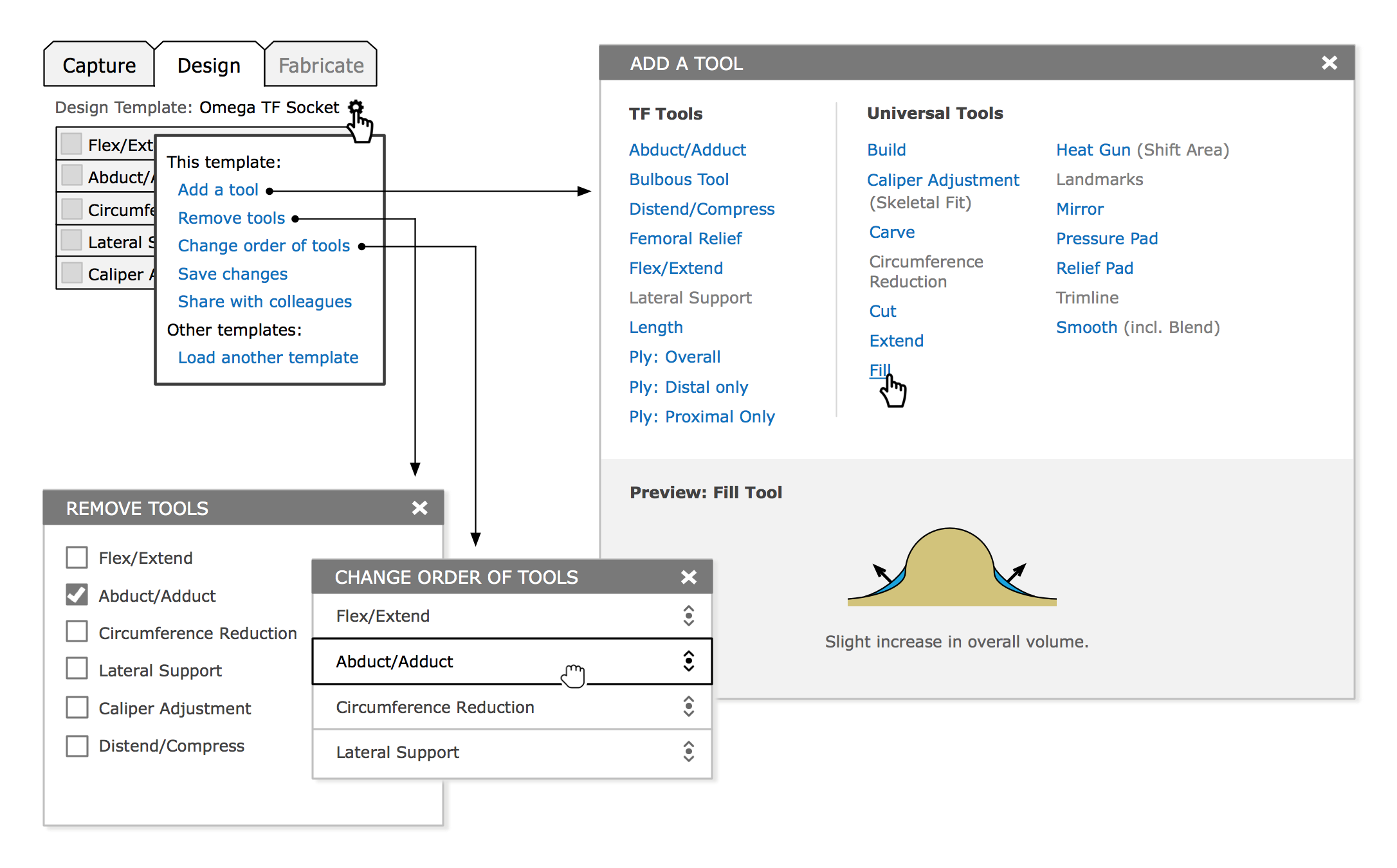Close the Change Order of Tools panel
Screen dimensions: 1397x868
point(688,577)
